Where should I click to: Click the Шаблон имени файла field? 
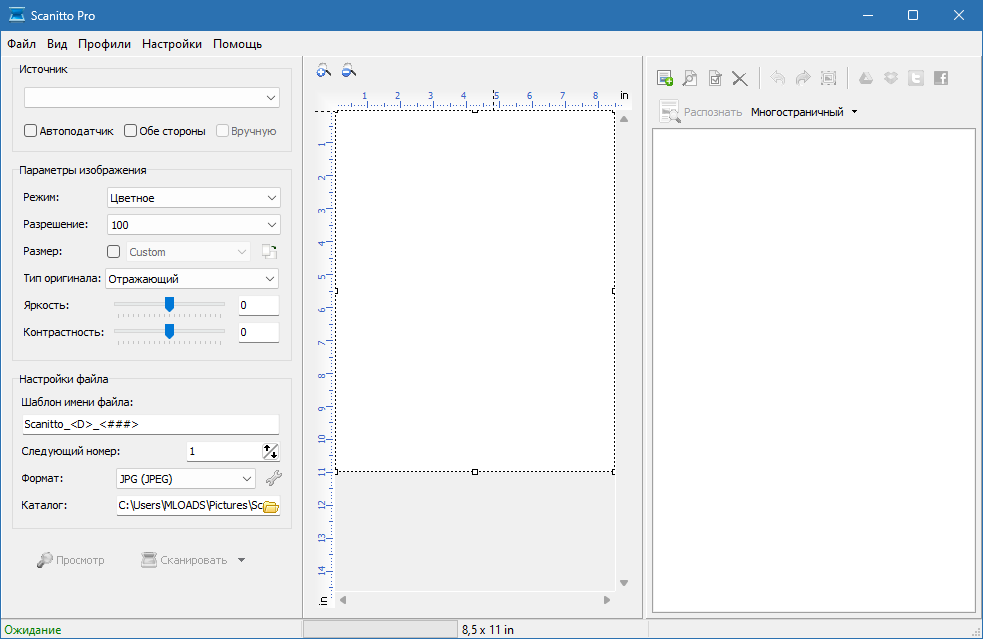click(150, 425)
